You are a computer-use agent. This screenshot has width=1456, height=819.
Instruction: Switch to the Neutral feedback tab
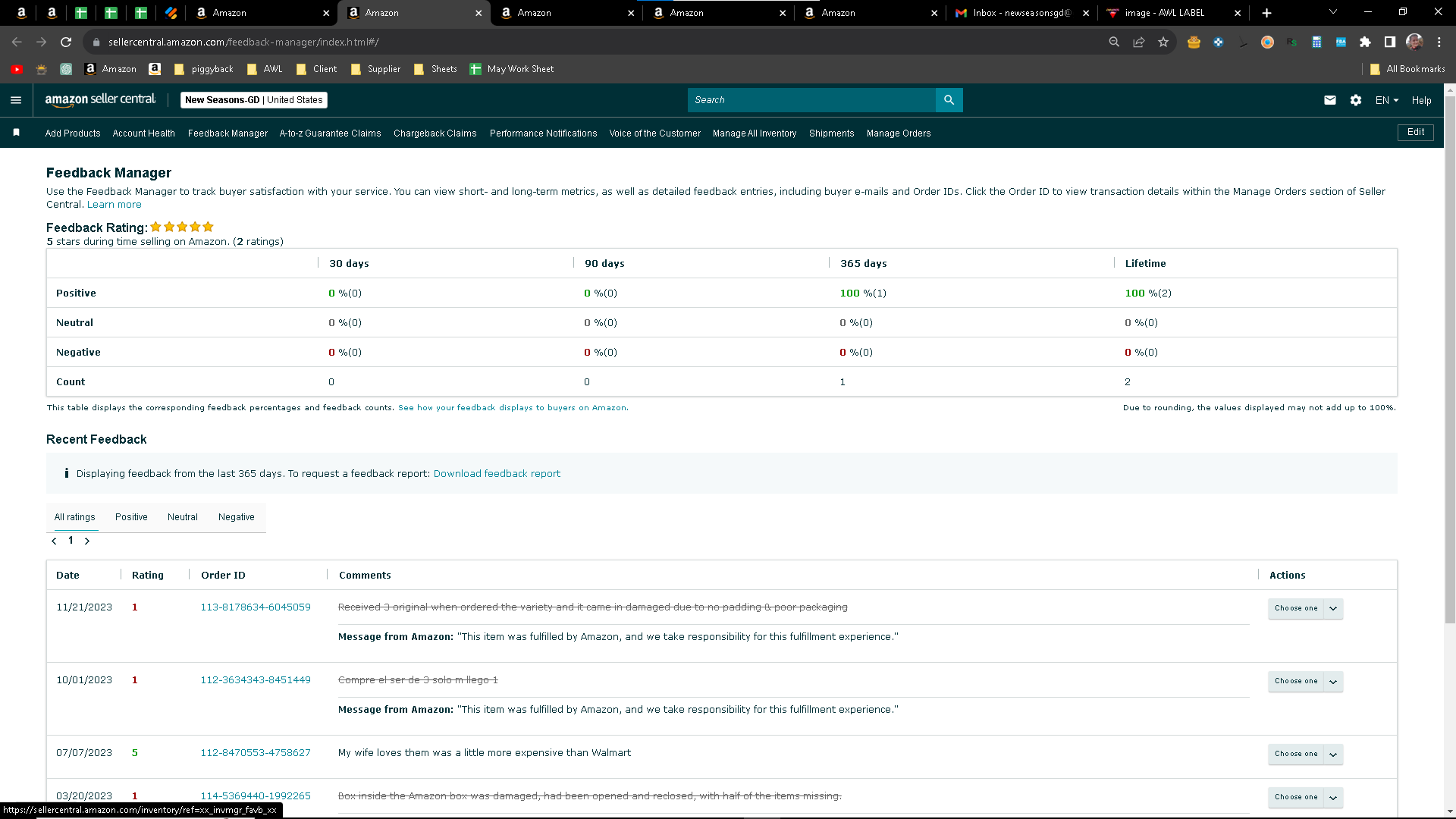click(x=183, y=517)
